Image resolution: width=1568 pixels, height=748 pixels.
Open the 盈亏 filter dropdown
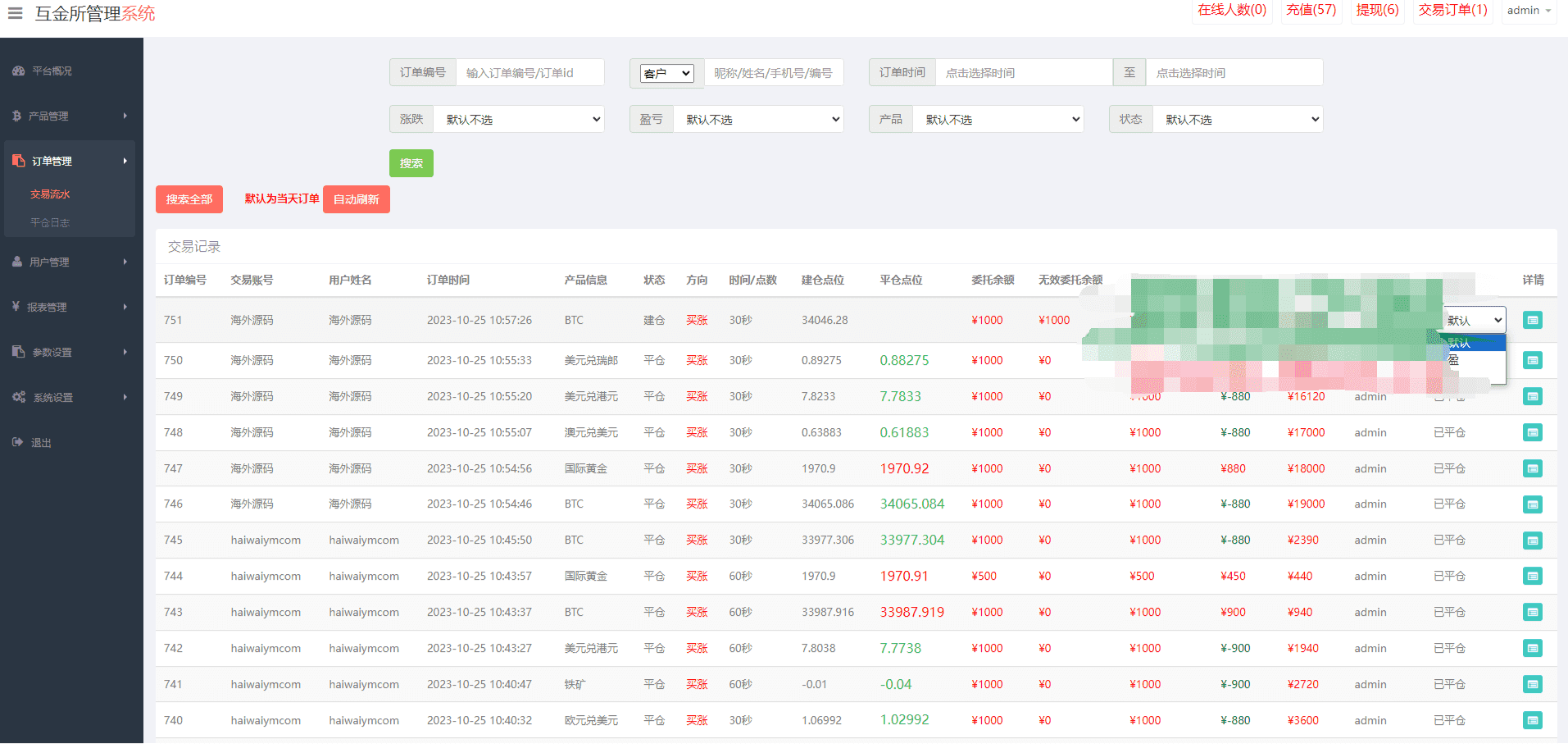click(x=759, y=119)
